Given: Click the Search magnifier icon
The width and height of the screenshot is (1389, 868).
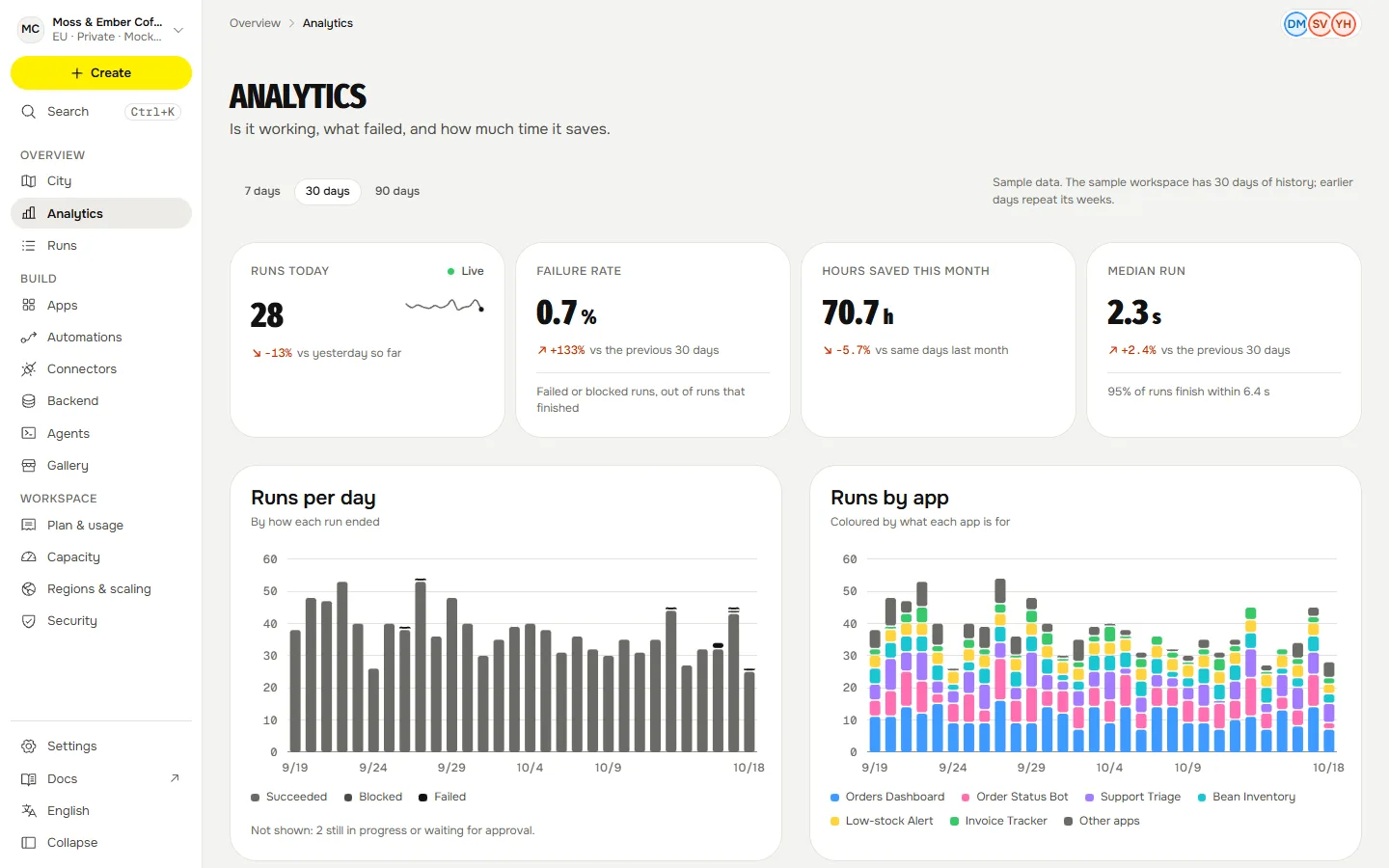Looking at the screenshot, I should [29, 112].
